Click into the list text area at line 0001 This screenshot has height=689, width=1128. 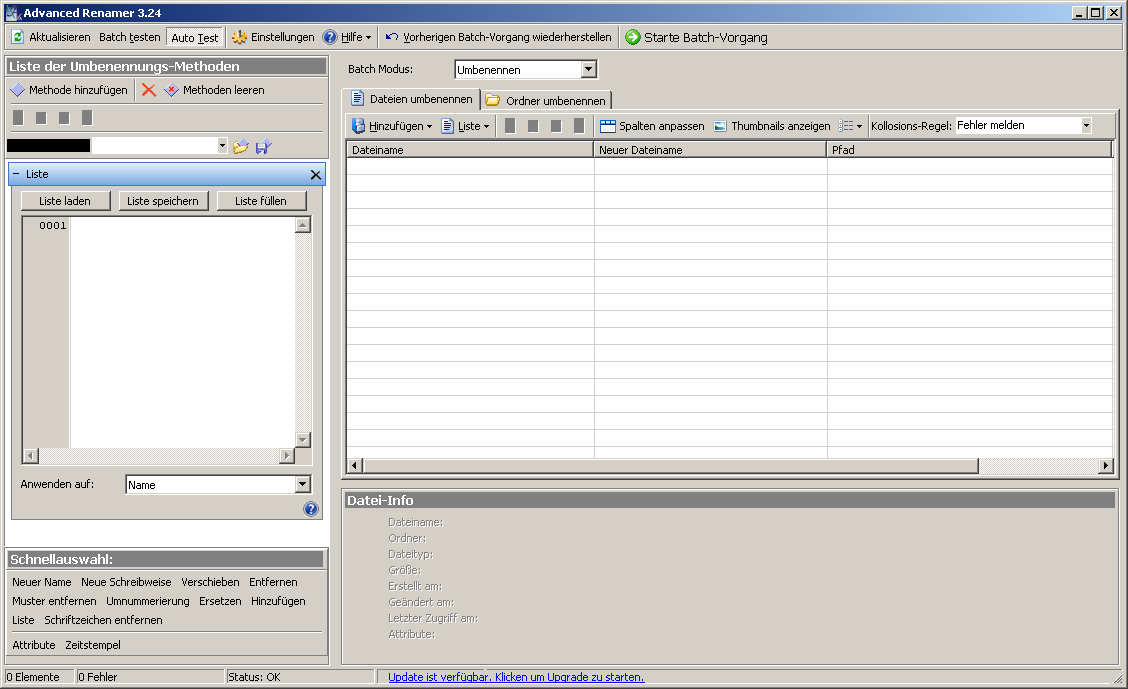click(182, 225)
